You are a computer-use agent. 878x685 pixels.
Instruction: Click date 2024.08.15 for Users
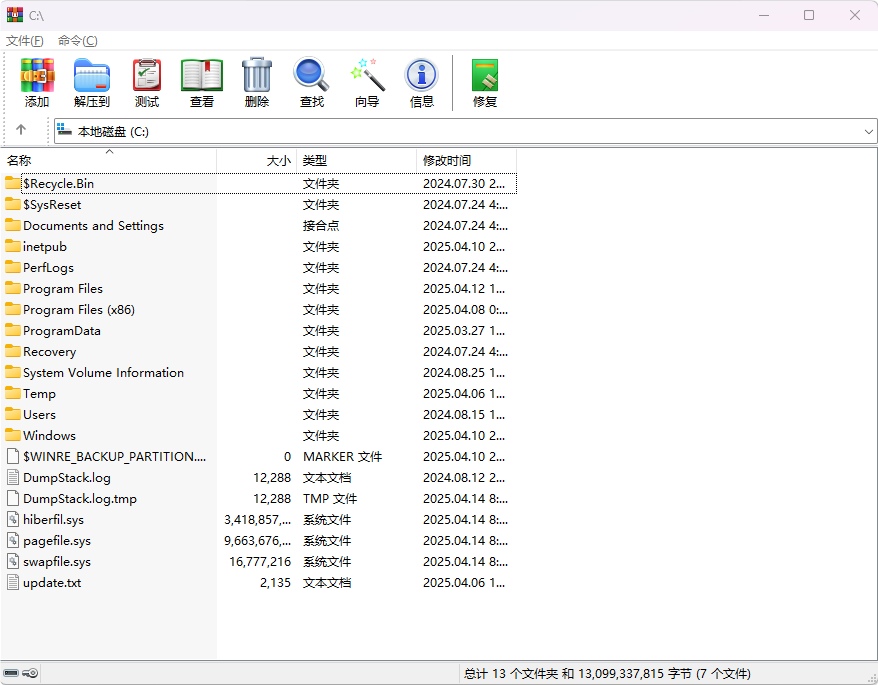tap(464, 414)
